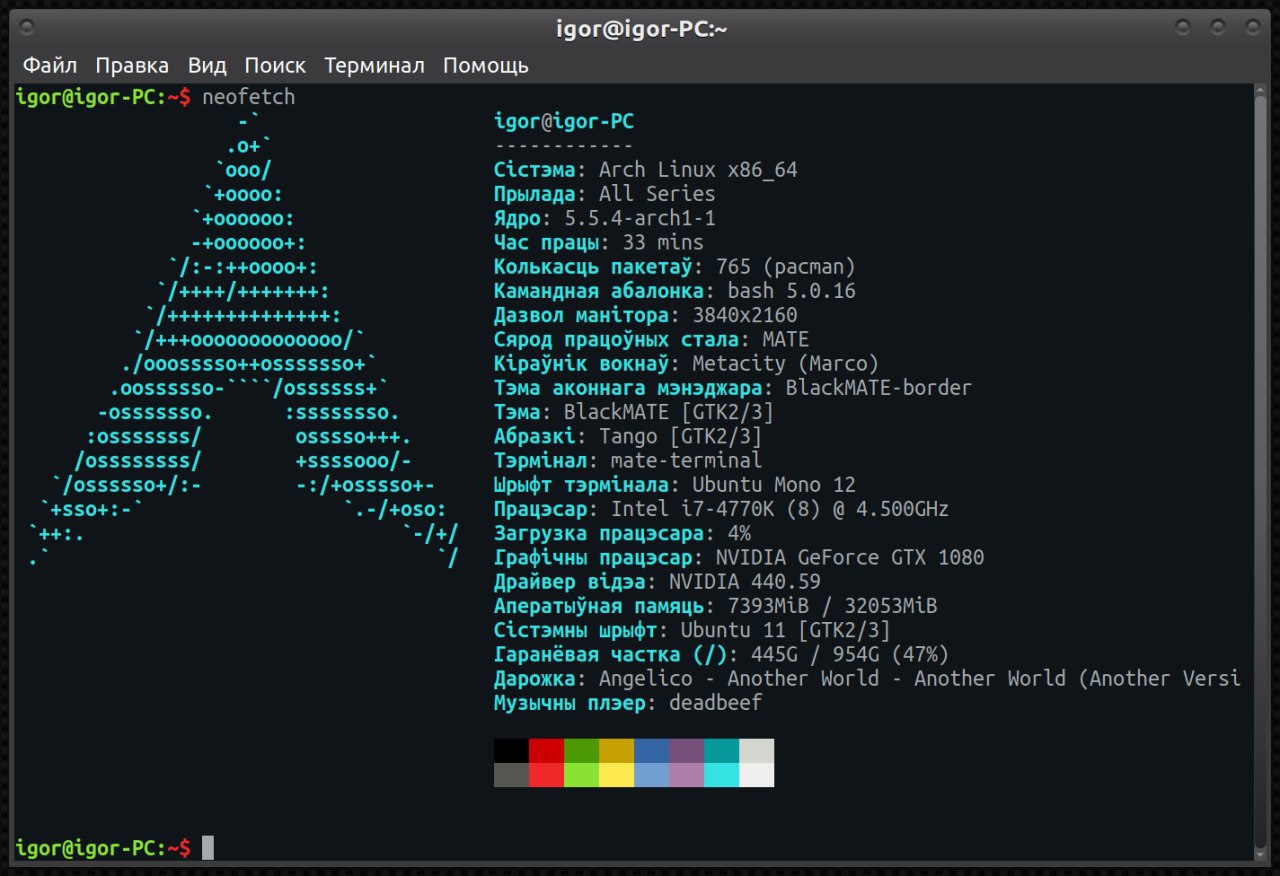Click the BlackMATE-border line
1280x876 pixels.
(733, 387)
